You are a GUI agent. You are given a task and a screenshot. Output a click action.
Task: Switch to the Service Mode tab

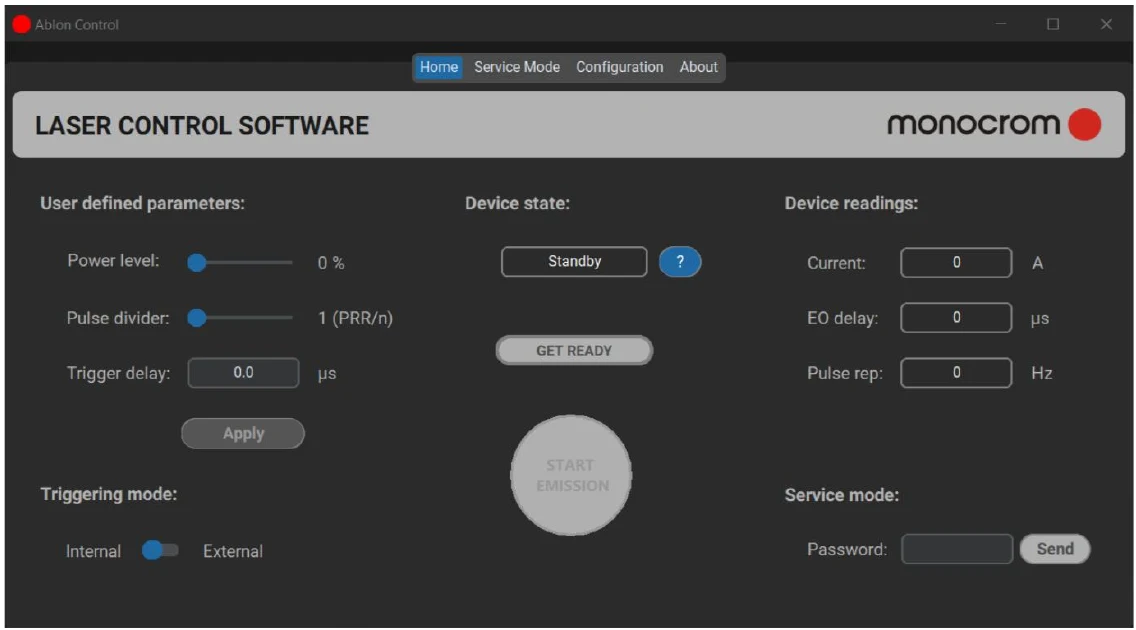coord(517,67)
